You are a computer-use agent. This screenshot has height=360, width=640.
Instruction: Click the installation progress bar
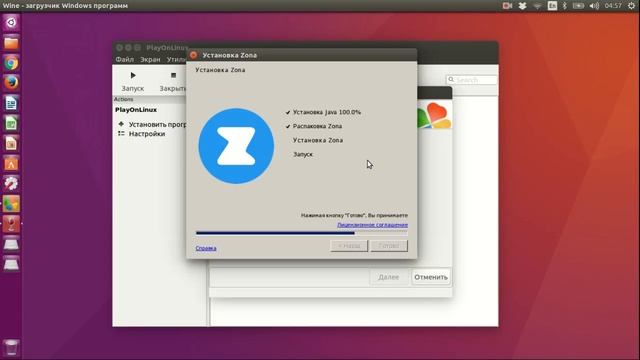[x=302, y=233]
